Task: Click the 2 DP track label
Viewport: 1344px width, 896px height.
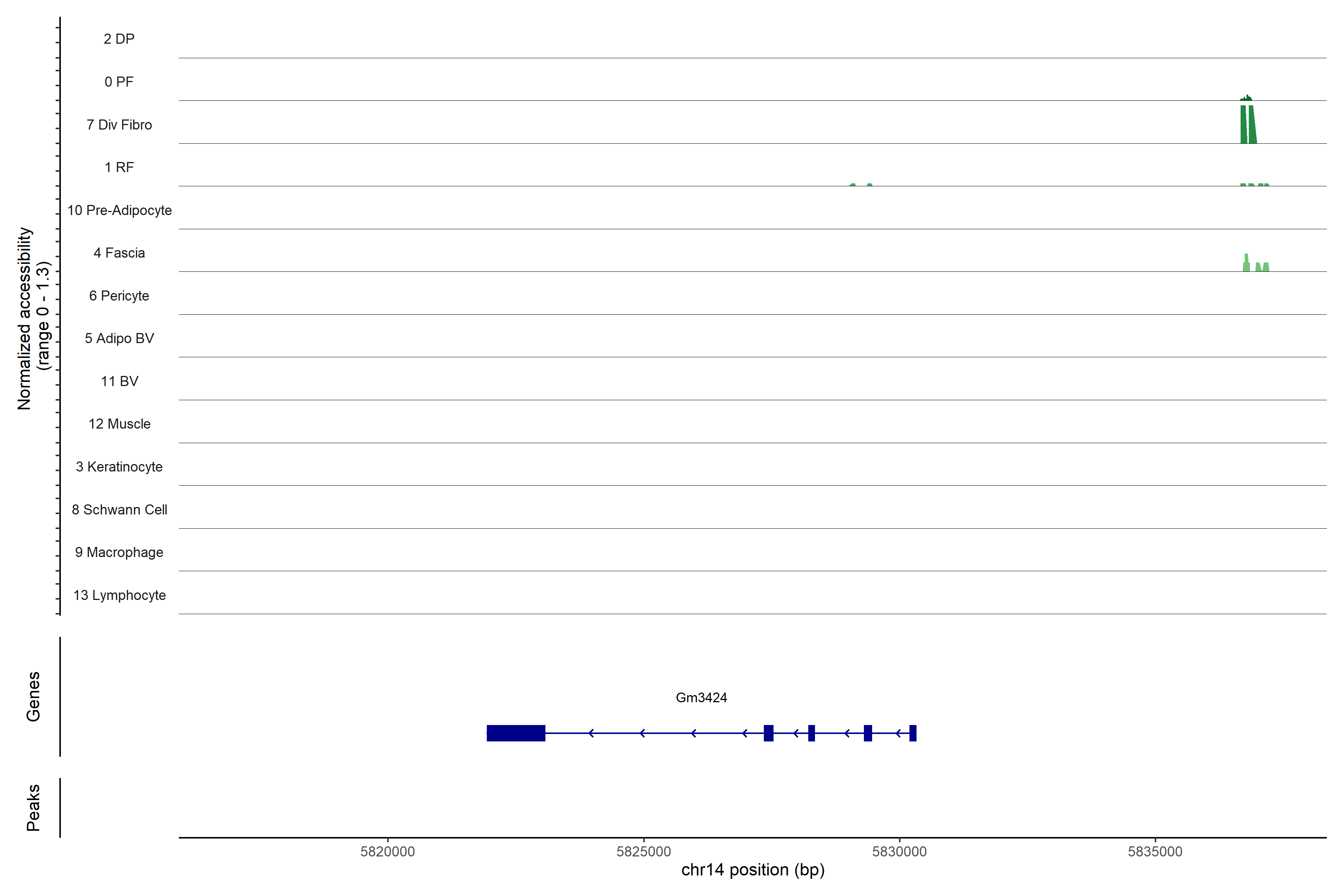Action: pyautogui.click(x=119, y=39)
